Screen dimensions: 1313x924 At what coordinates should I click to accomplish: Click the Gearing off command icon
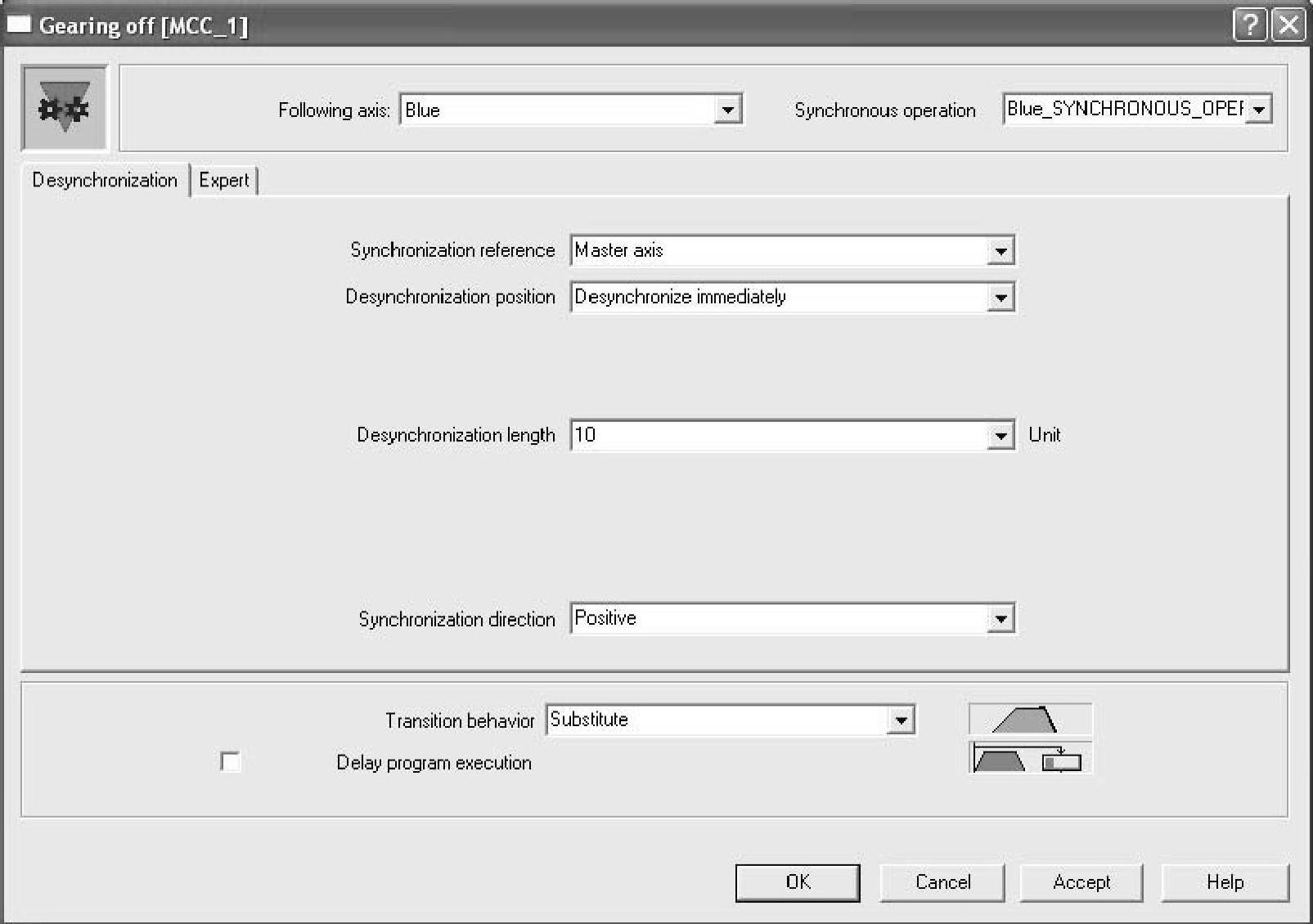click(x=64, y=108)
